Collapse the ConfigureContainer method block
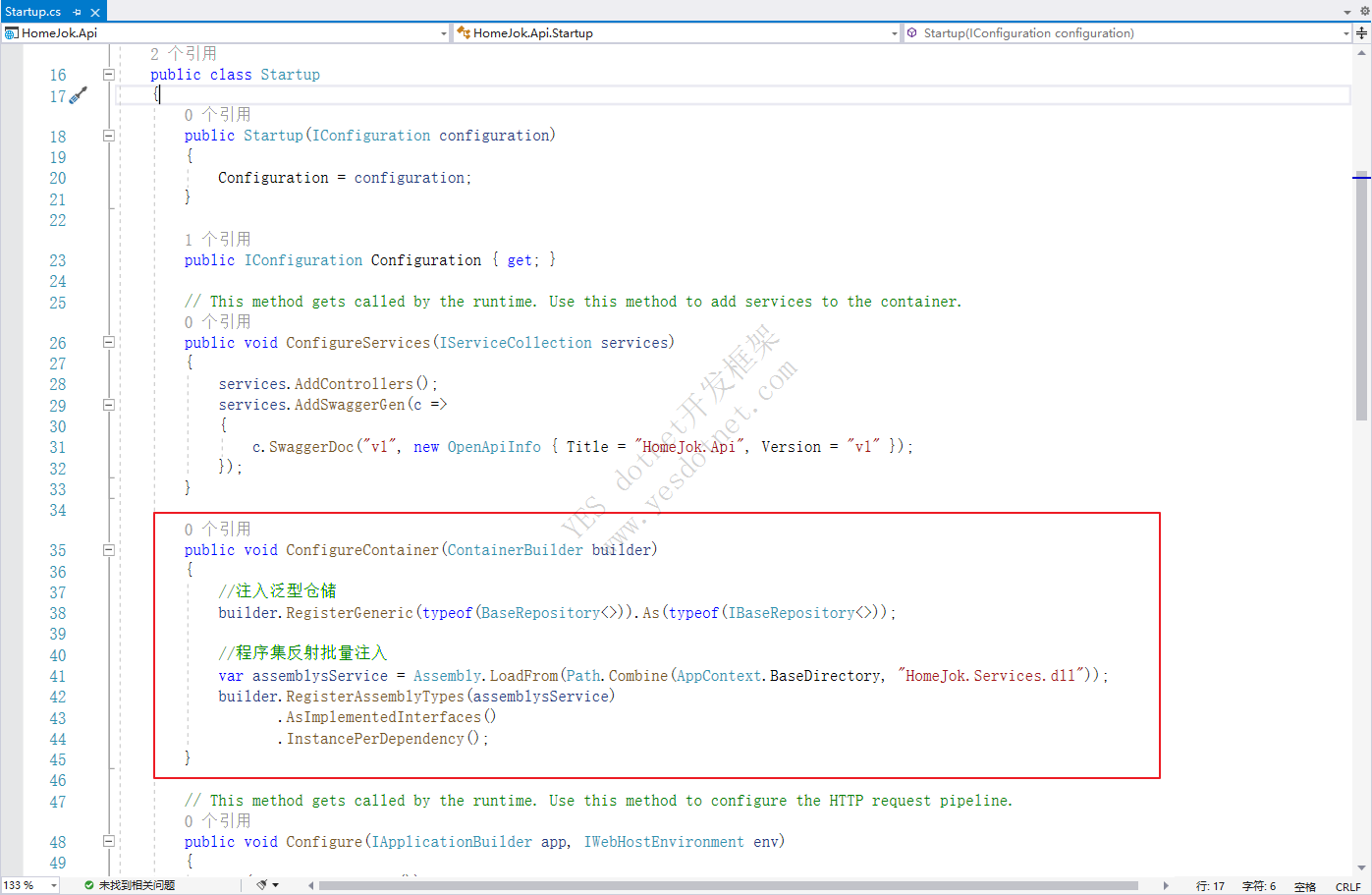Image resolution: width=1372 pixels, height=895 pixels. click(x=109, y=550)
